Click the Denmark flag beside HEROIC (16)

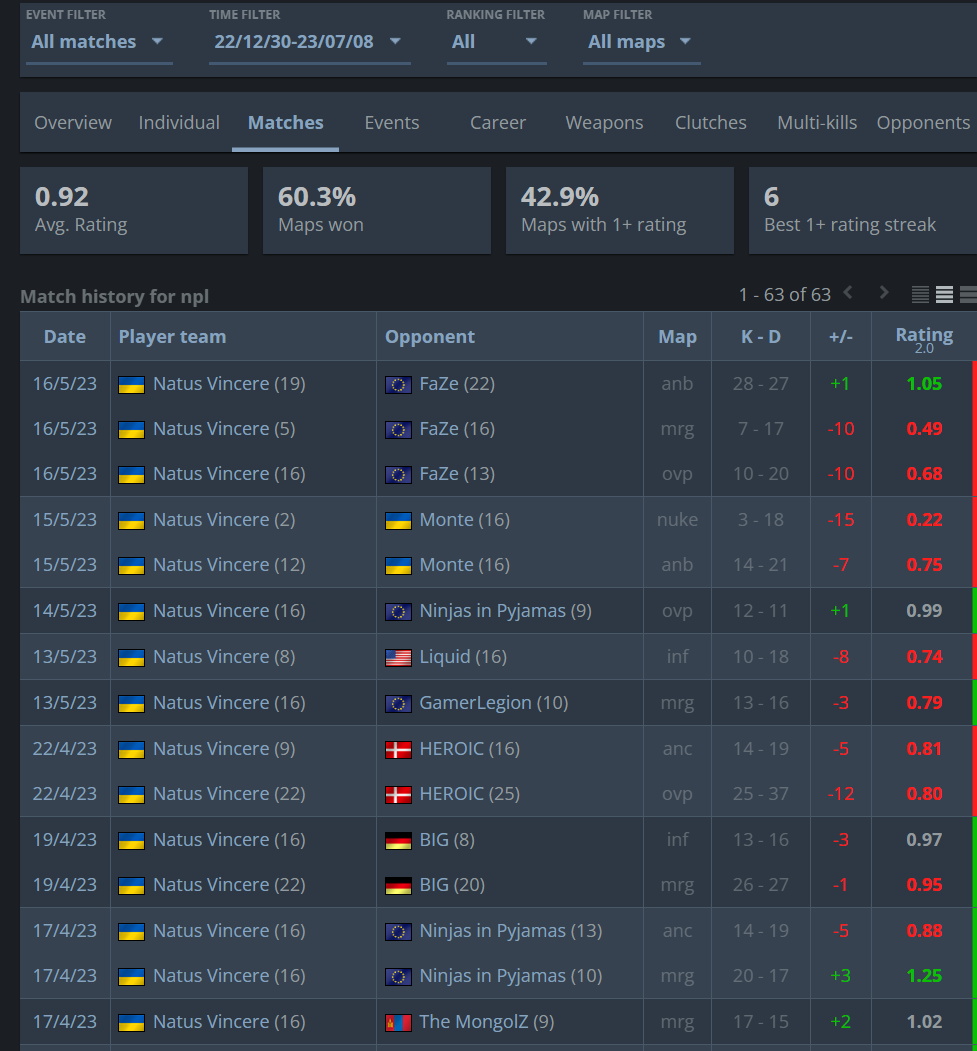398,750
